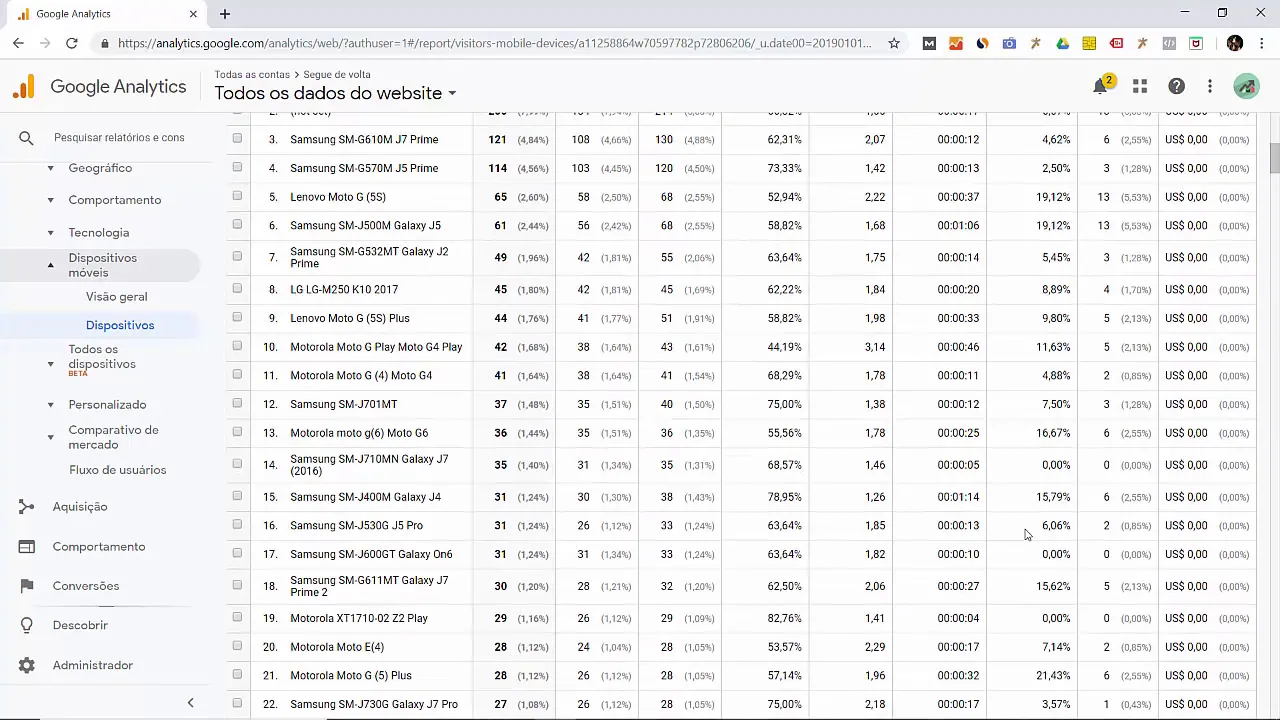Screen dimensions: 1280x720
Task: Open the Samsung SM-J600GT Galaxy On6 link
Action: 371,554
